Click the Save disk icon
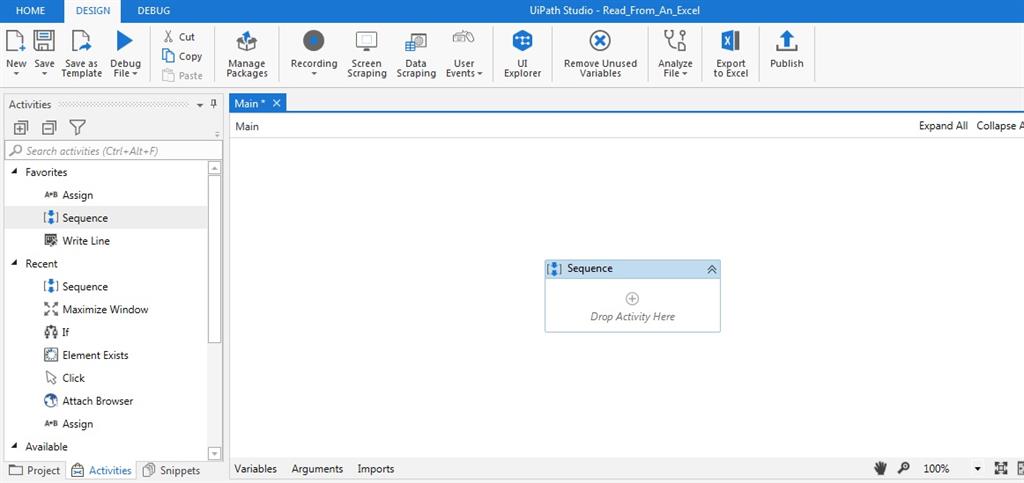The image size is (1024, 483). tap(44, 41)
